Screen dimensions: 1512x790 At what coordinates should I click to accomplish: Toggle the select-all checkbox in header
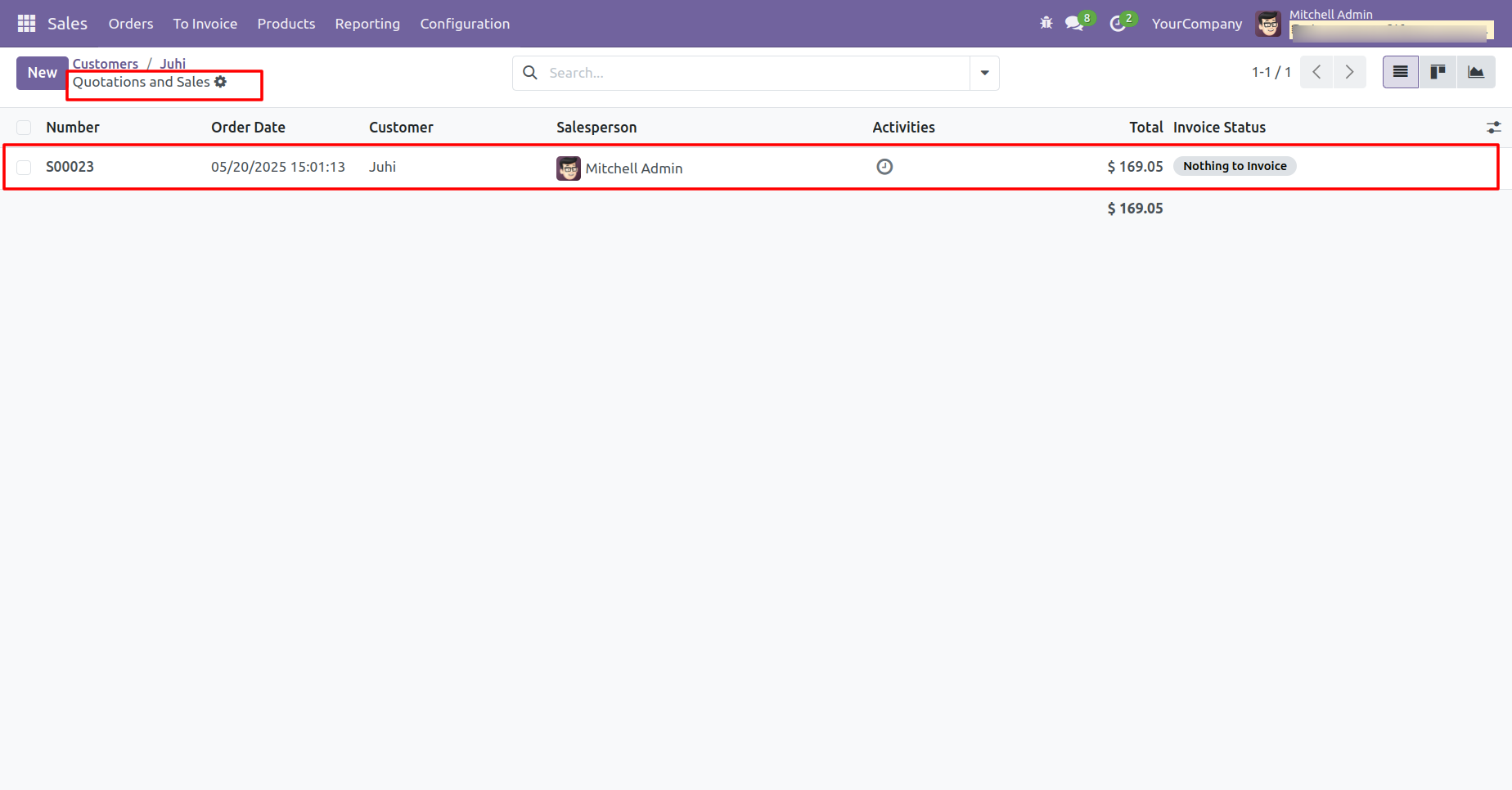(24, 128)
